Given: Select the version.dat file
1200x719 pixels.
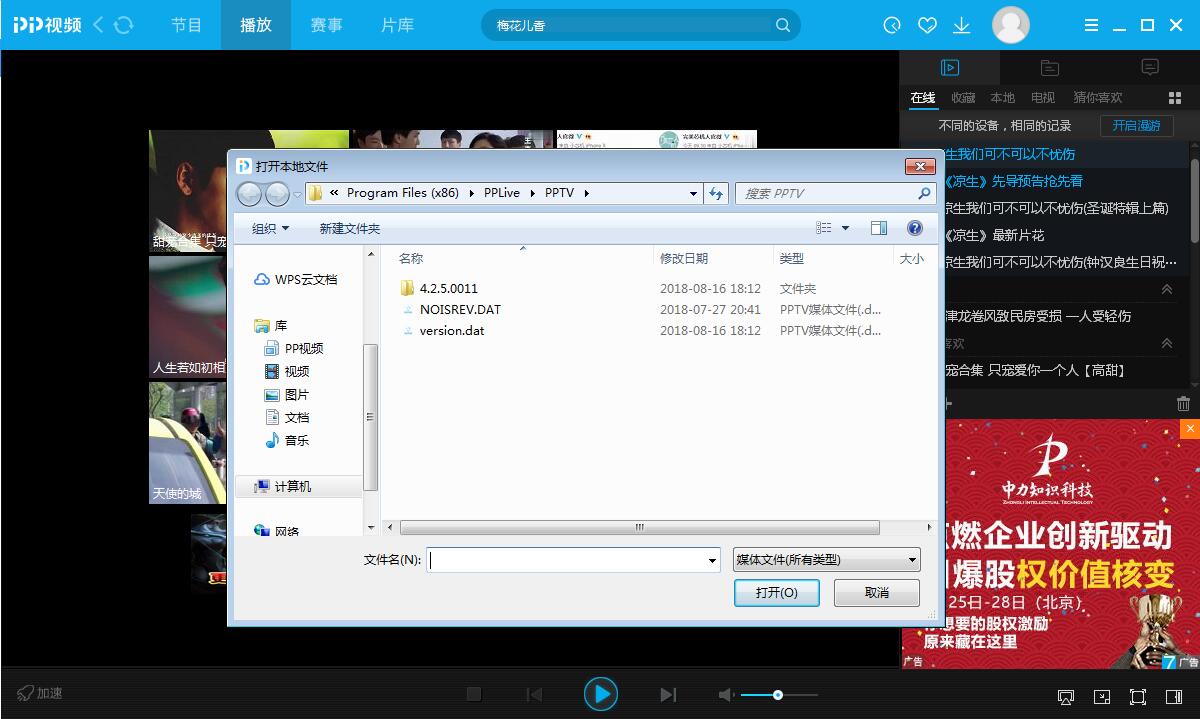Looking at the screenshot, I should (x=453, y=330).
